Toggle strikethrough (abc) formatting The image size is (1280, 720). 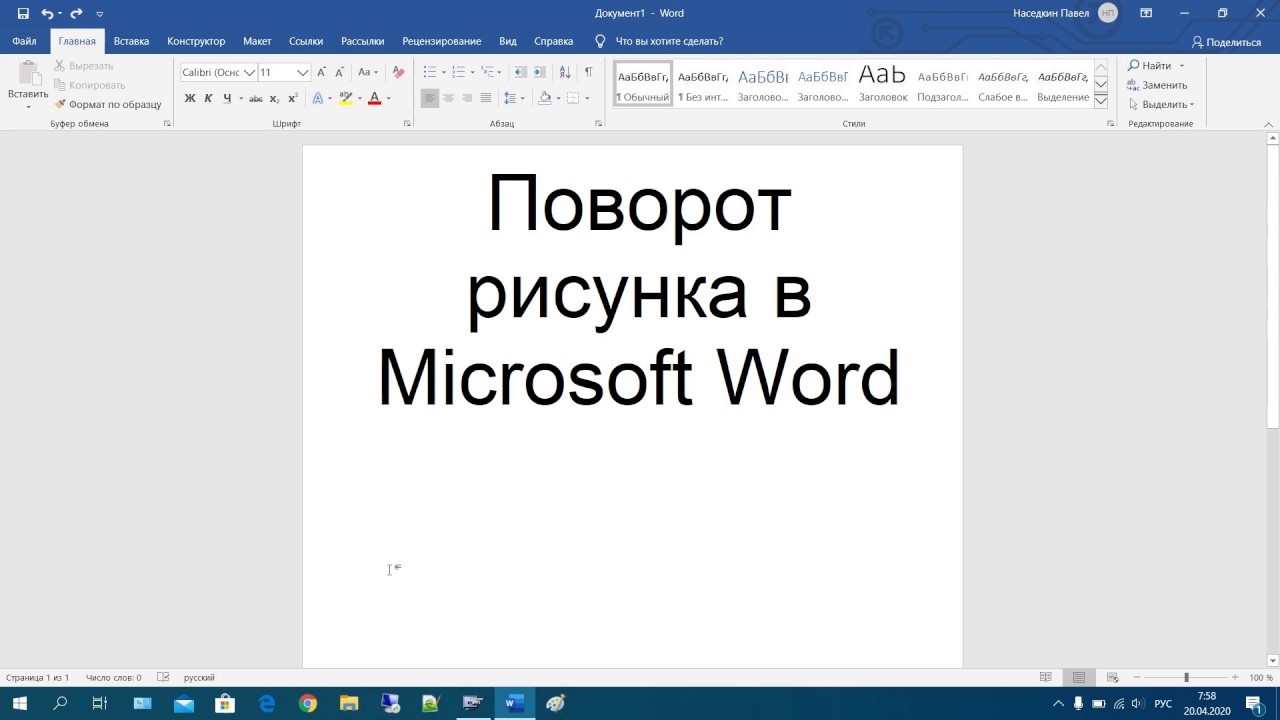click(x=256, y=98)
